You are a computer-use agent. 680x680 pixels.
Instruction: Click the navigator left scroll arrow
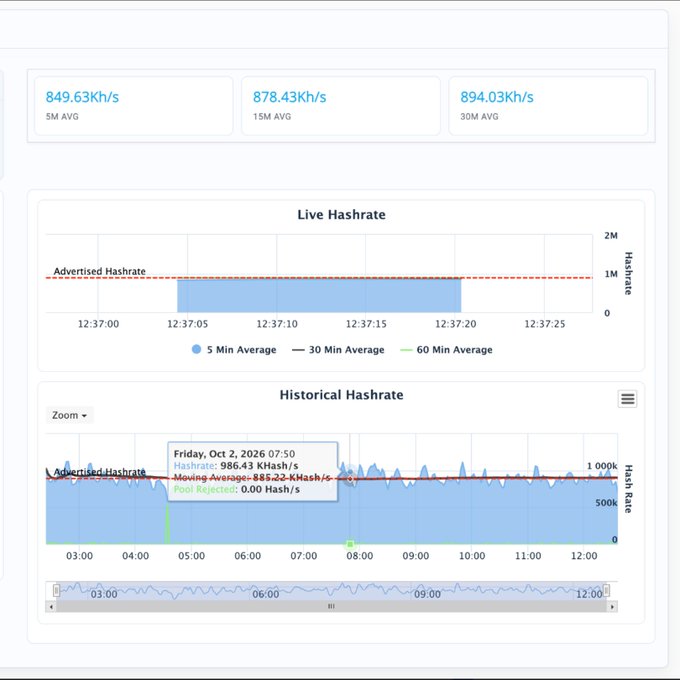coord(51,607)
